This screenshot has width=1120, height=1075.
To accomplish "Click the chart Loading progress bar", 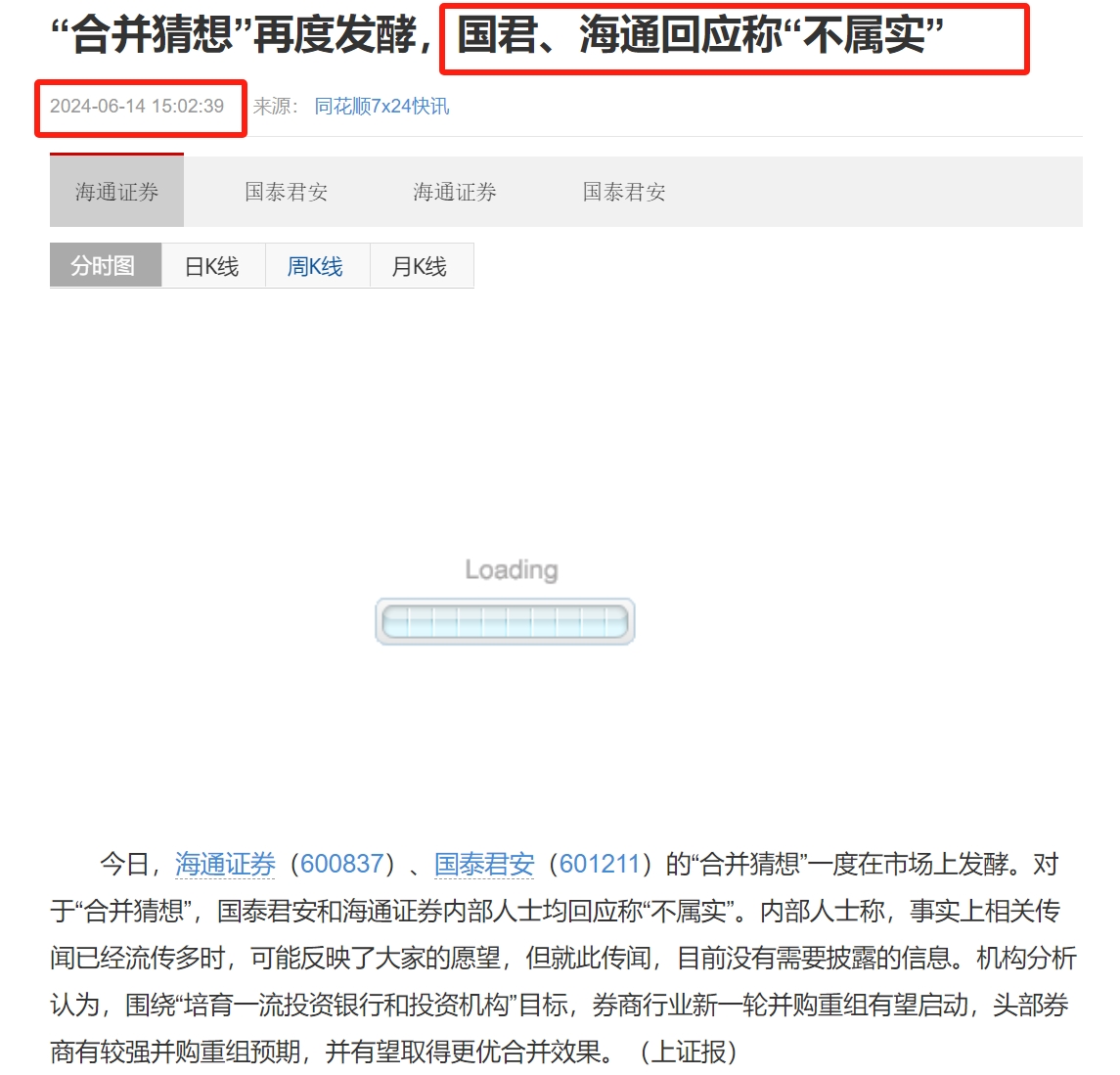I will pos(505,621).
